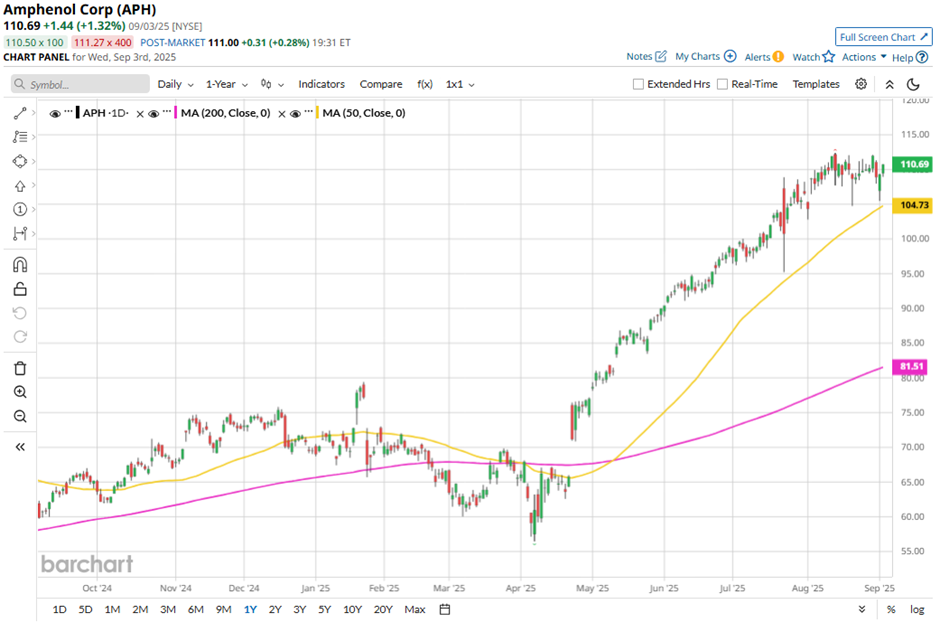Open the Indicators menu
Viewport: 940px width, 623px height.
(321, 85)
